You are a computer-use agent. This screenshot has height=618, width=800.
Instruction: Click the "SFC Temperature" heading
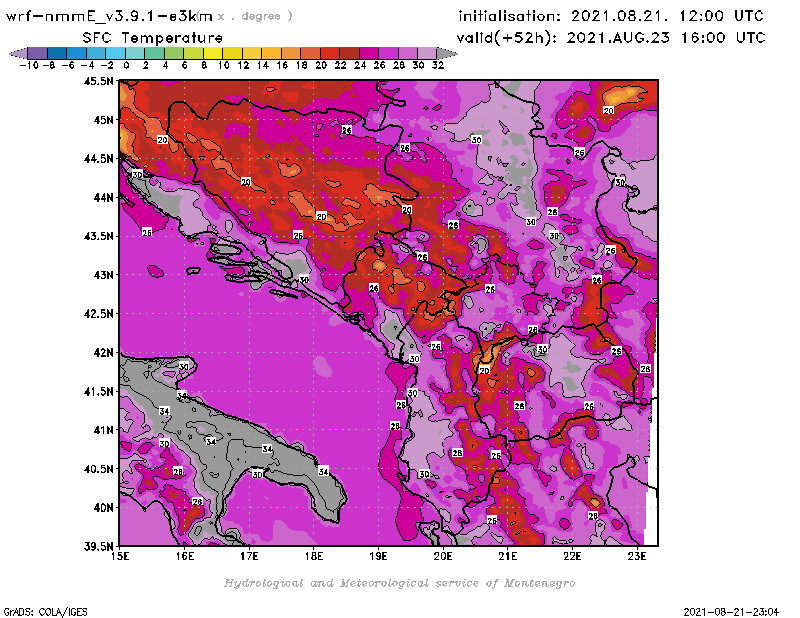153,38
